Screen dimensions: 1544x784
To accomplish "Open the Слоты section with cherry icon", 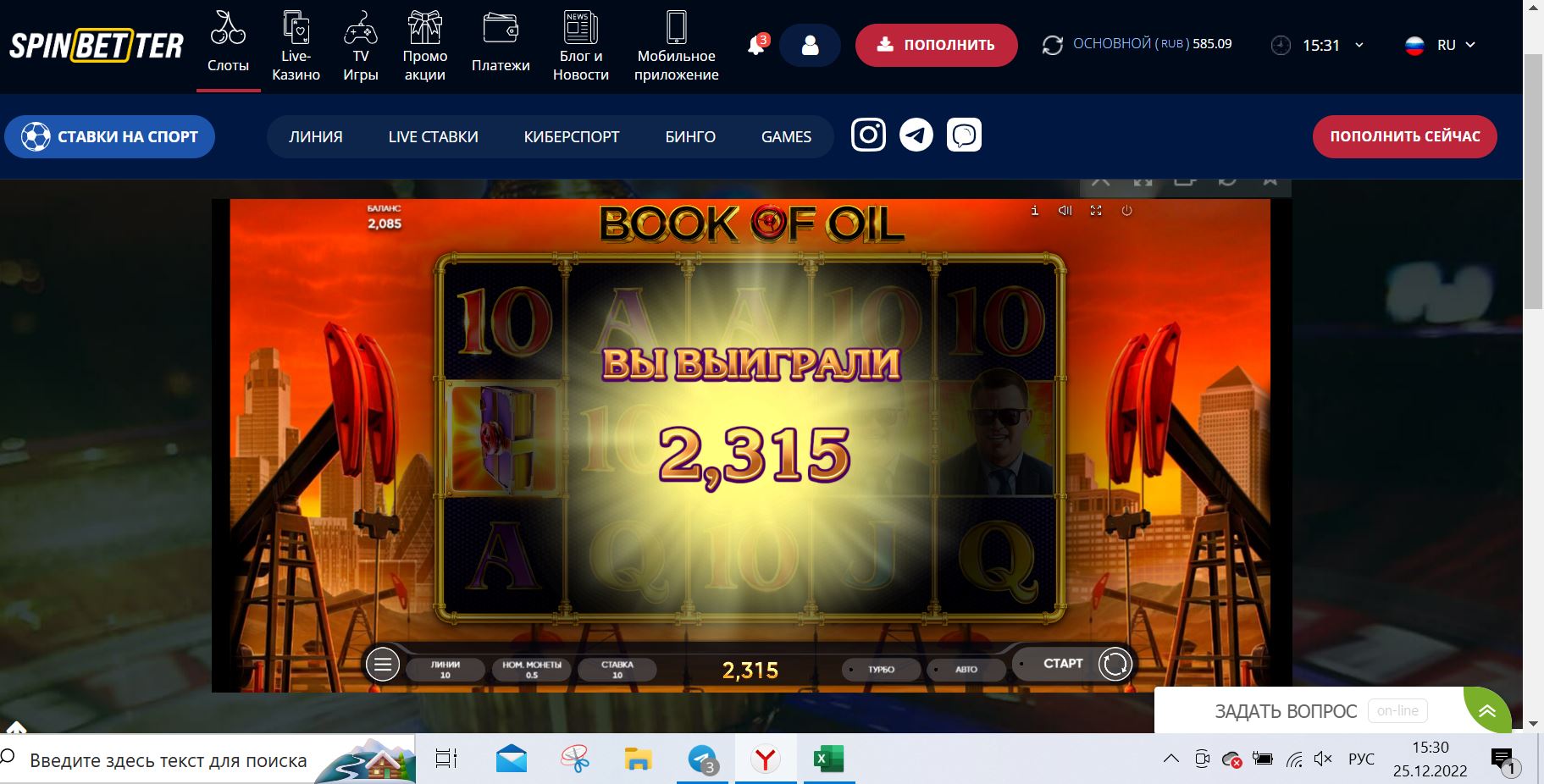I will coord(228,42).
